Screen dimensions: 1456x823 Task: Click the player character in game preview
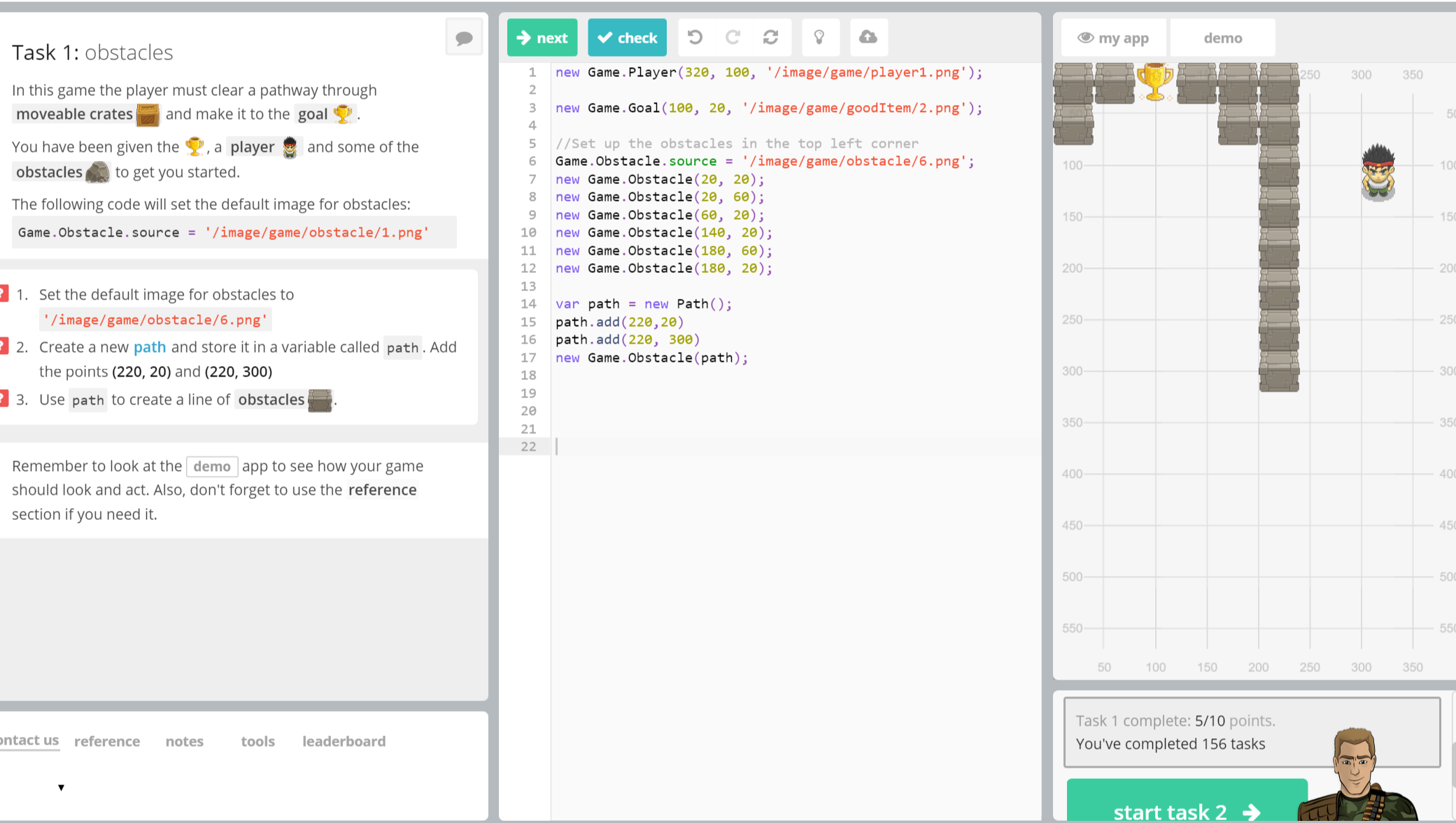(x=1378, y=172)
